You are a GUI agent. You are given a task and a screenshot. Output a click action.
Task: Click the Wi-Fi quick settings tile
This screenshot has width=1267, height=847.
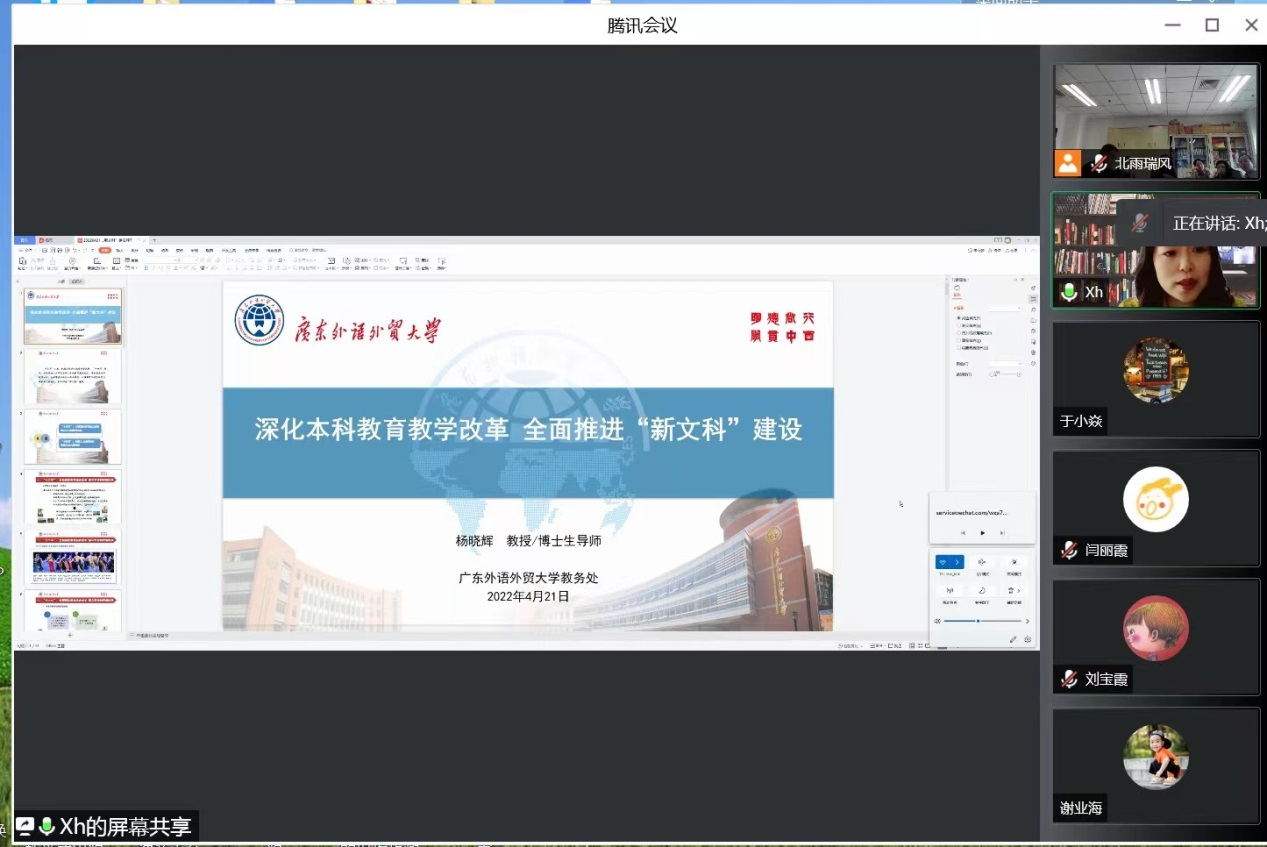point(943,562)
